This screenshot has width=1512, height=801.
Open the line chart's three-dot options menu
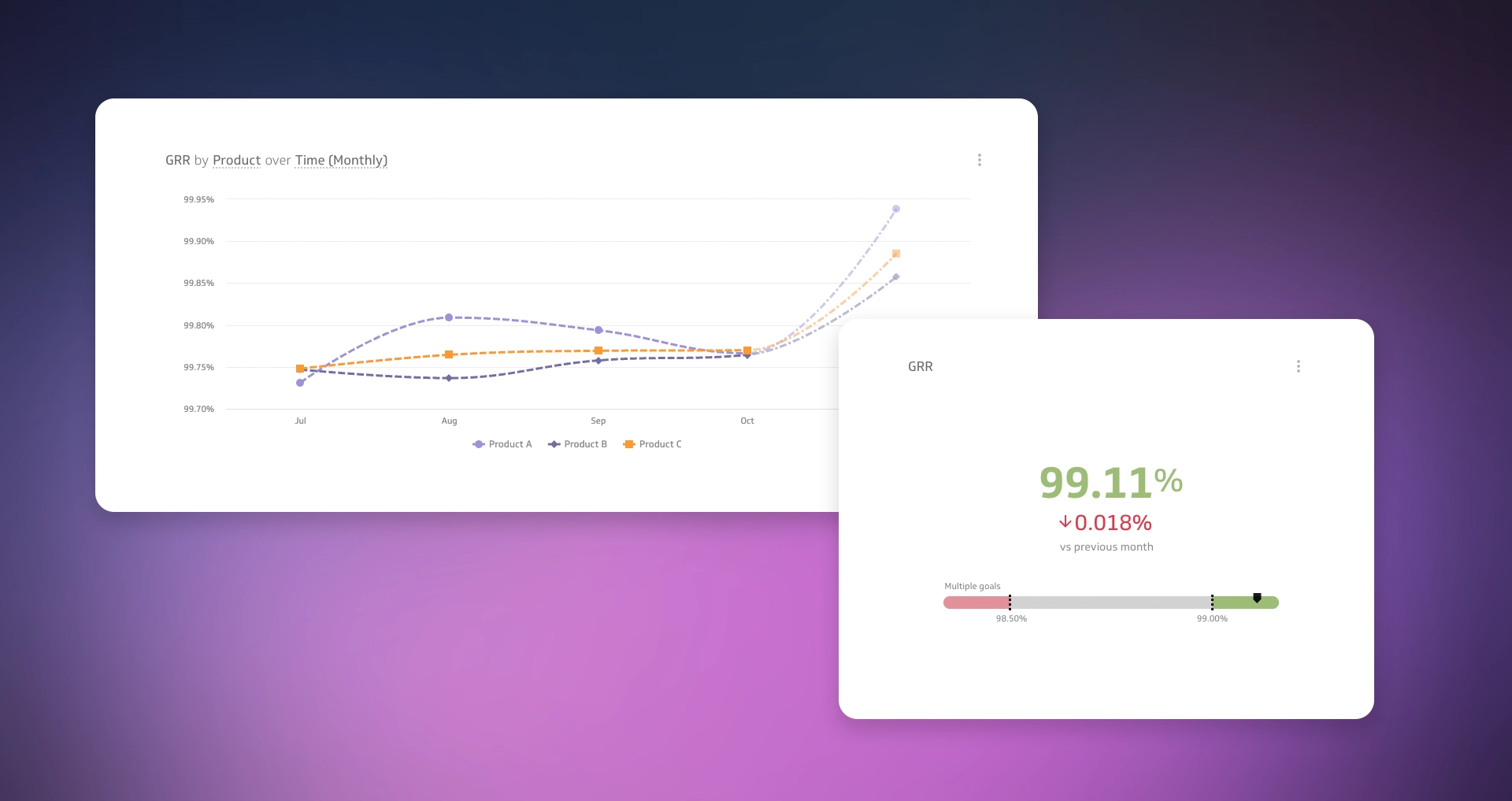pyautogui.click(x=979, y=160)
